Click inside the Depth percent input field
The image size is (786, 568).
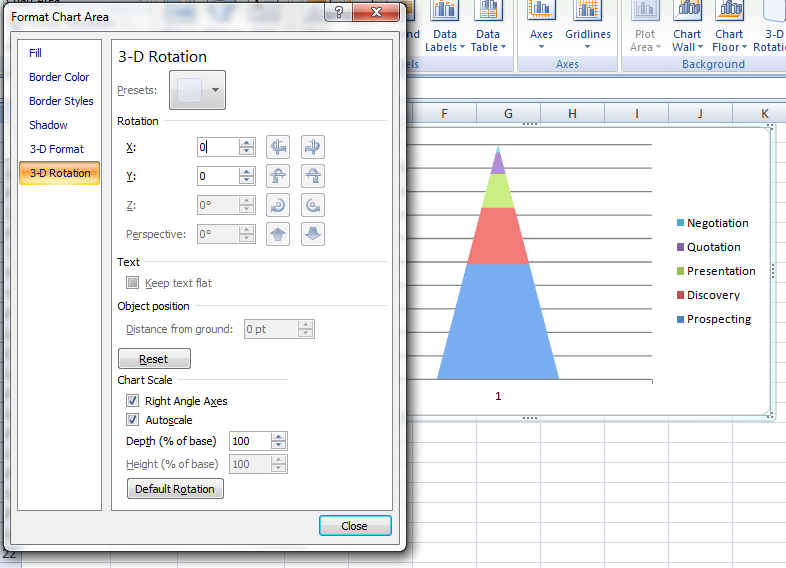click(x=249, y=441)
